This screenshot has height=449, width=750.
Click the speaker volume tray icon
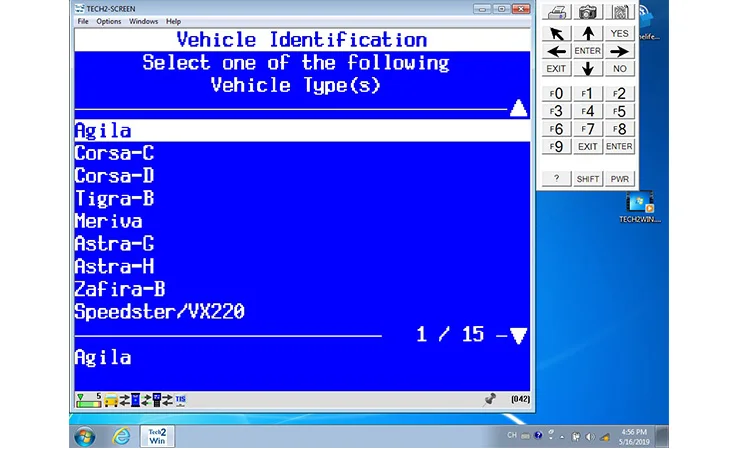[590, 437]
